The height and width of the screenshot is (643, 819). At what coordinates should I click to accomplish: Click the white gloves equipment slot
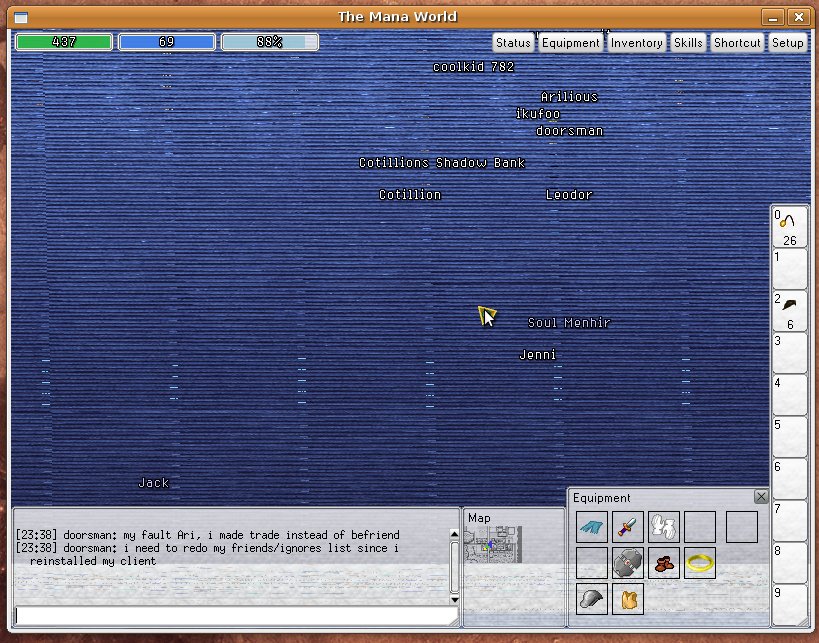coord(664,527)
